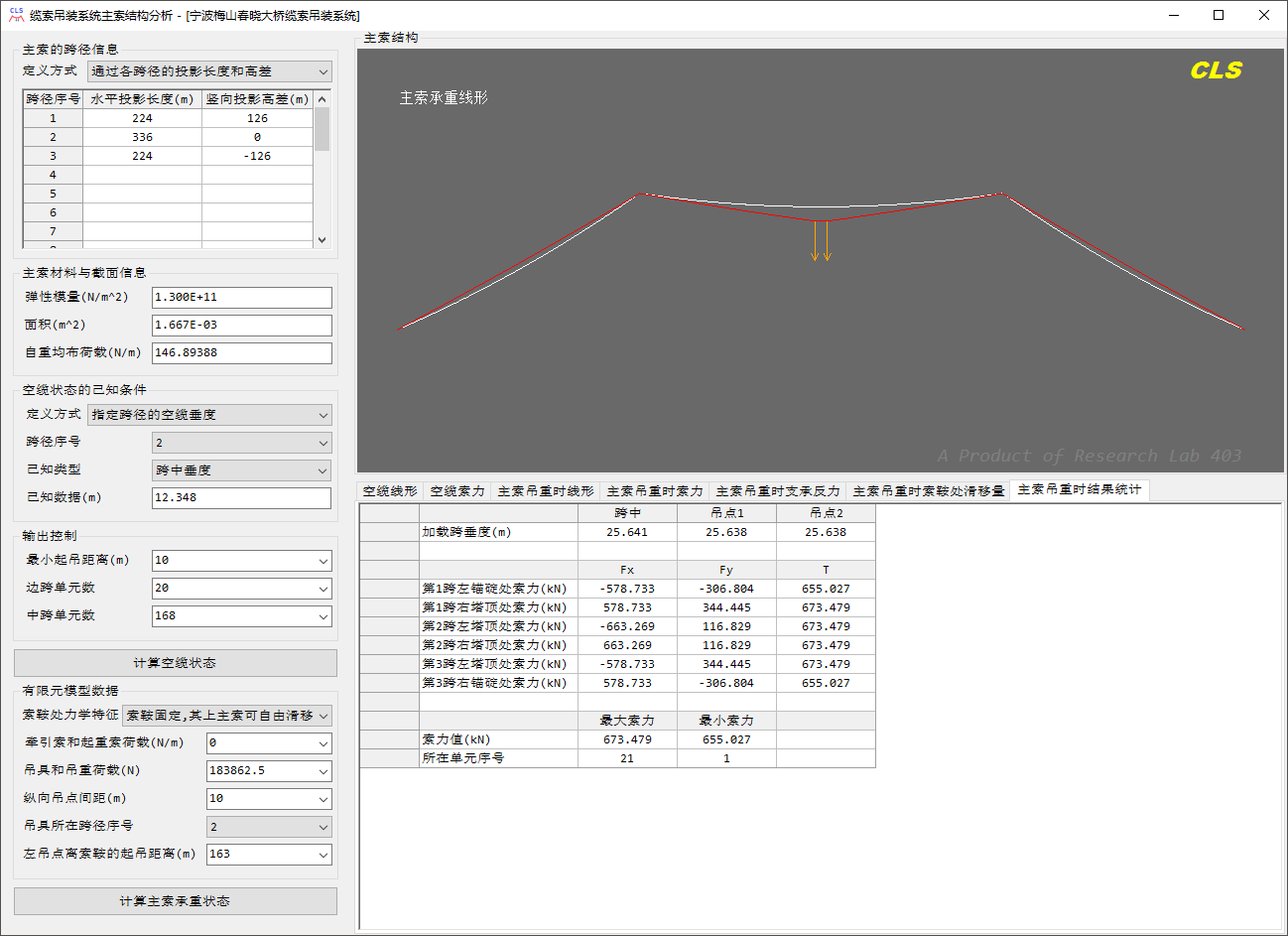
Task: Open the 已知类型 dropdown showing 跨中垂度
Action: point(242,470)
